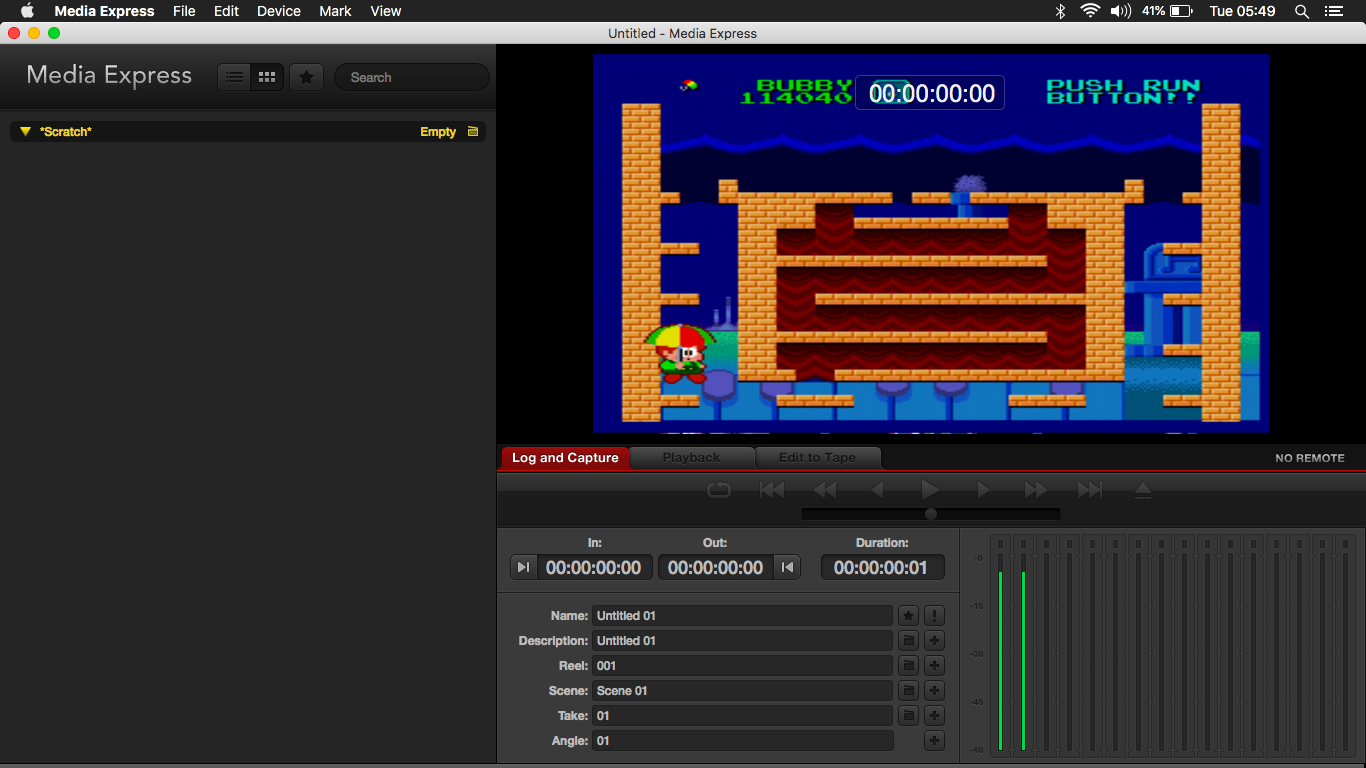
Task: Click the jog shuttle slider knob
Action: pyautogui.click(x=931, y=513)
